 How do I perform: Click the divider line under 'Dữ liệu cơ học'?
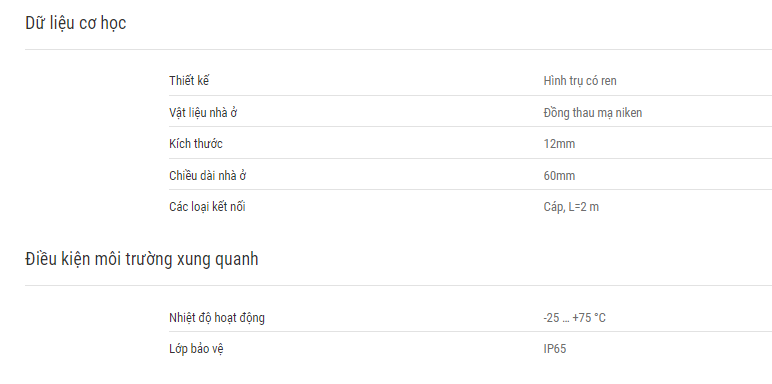click(398, 49)
